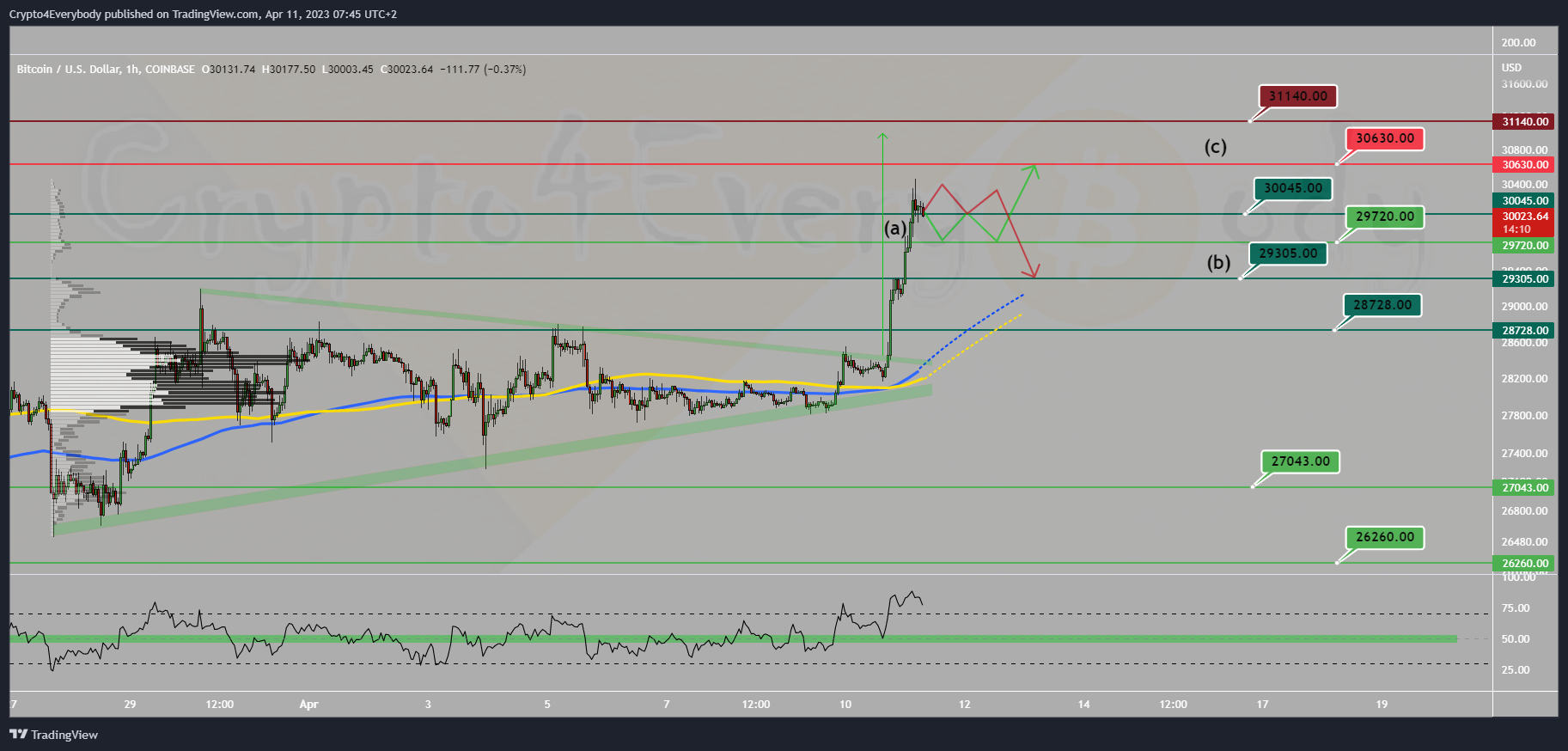1568x751 pixels.
Task: Click the 31140.00 dark red callout label
Action: (x=1298, y=96)
